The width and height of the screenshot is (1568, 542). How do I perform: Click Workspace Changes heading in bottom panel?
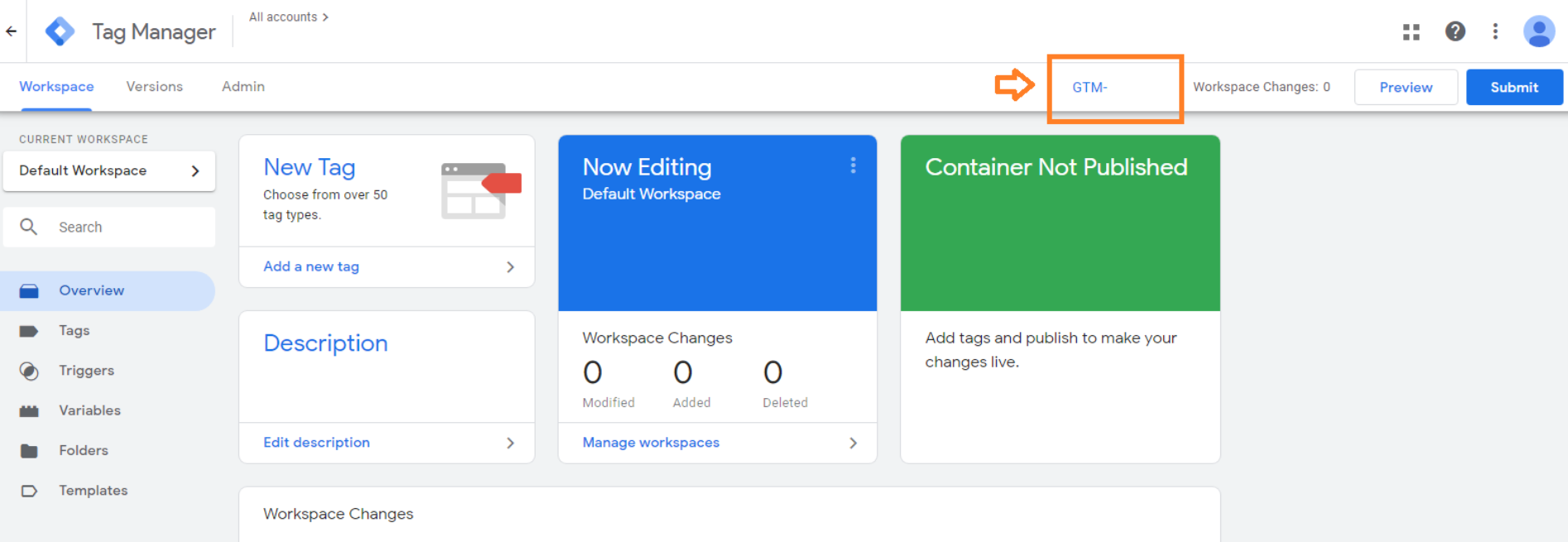[339, 514]
